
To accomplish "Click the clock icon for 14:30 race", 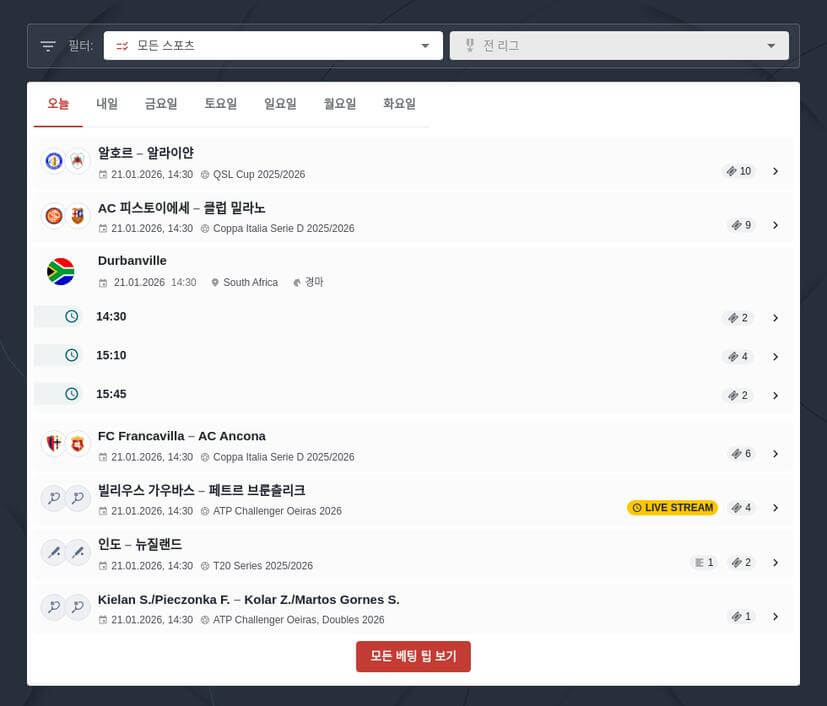I will tap(71, 317).
